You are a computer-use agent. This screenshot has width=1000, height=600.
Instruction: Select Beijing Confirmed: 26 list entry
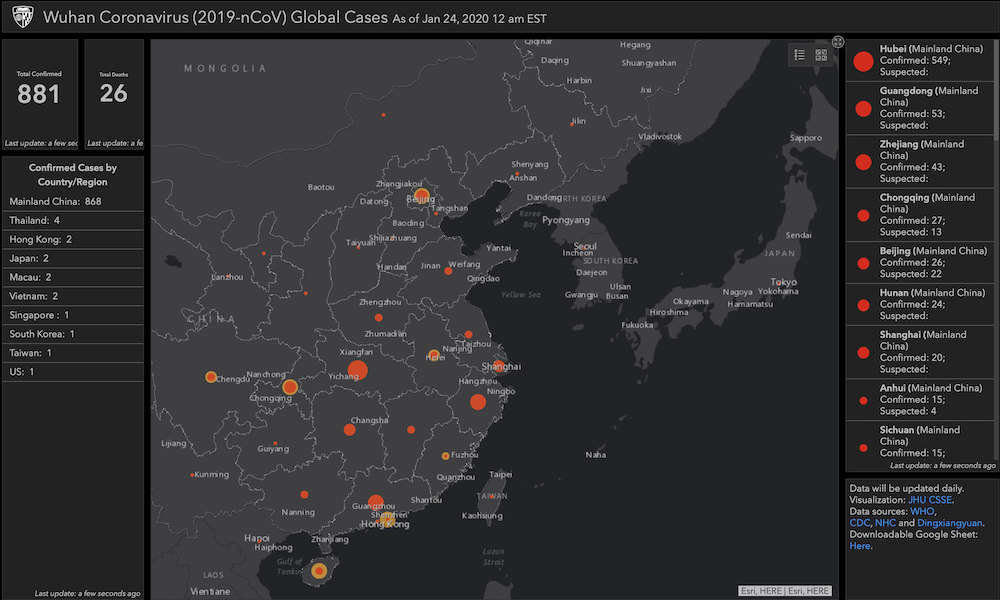click(920, 262)
